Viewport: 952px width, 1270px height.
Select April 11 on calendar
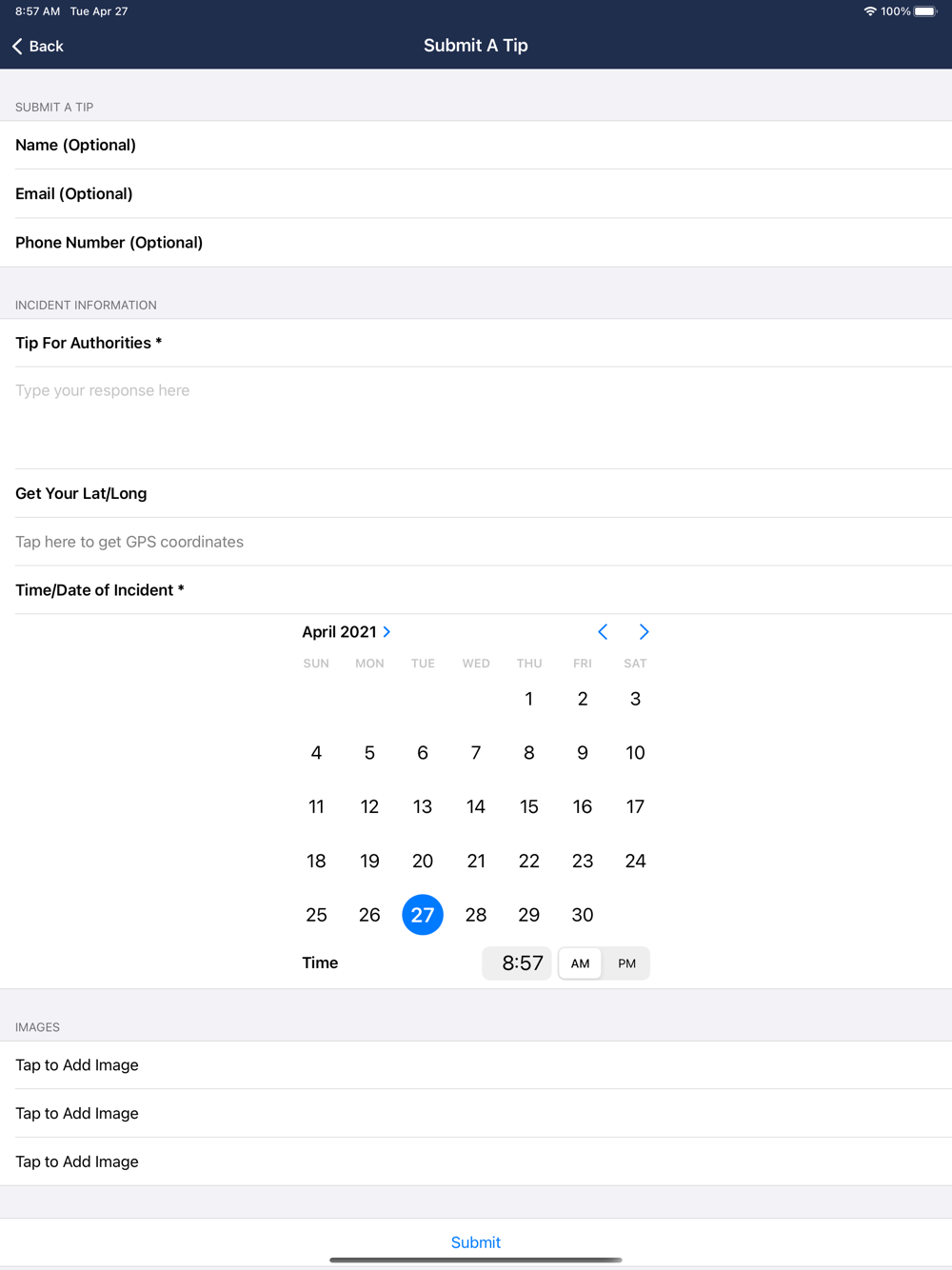(x=316, y=807)
